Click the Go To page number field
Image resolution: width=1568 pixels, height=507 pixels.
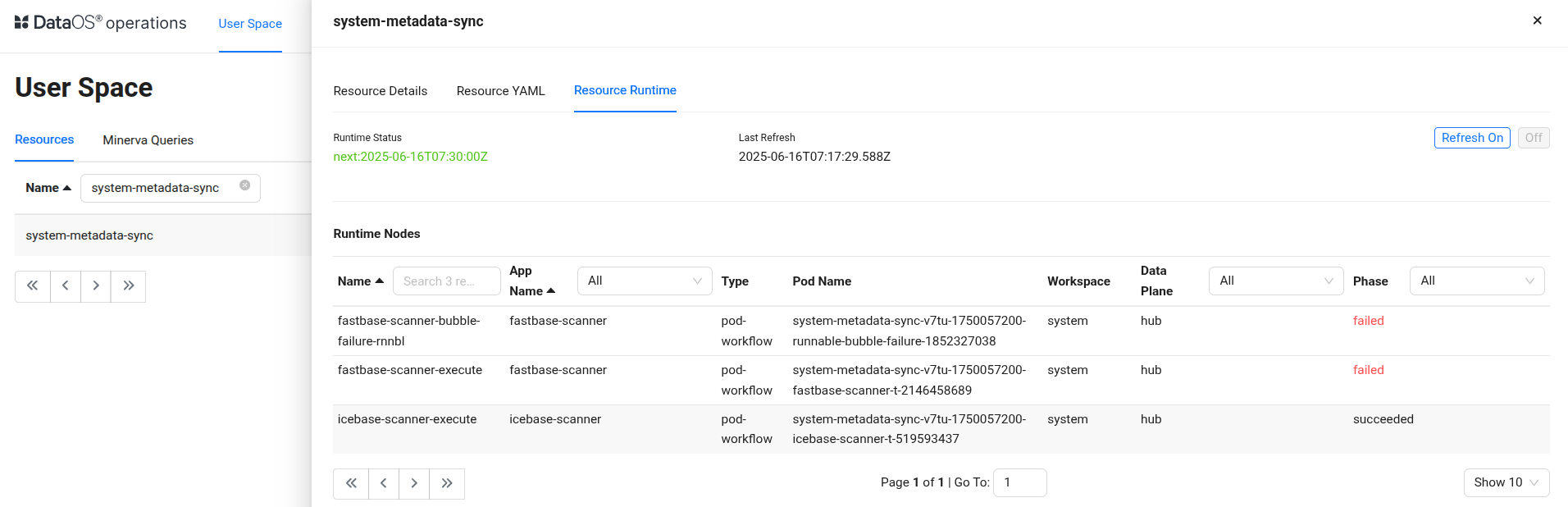[1019, 482]
